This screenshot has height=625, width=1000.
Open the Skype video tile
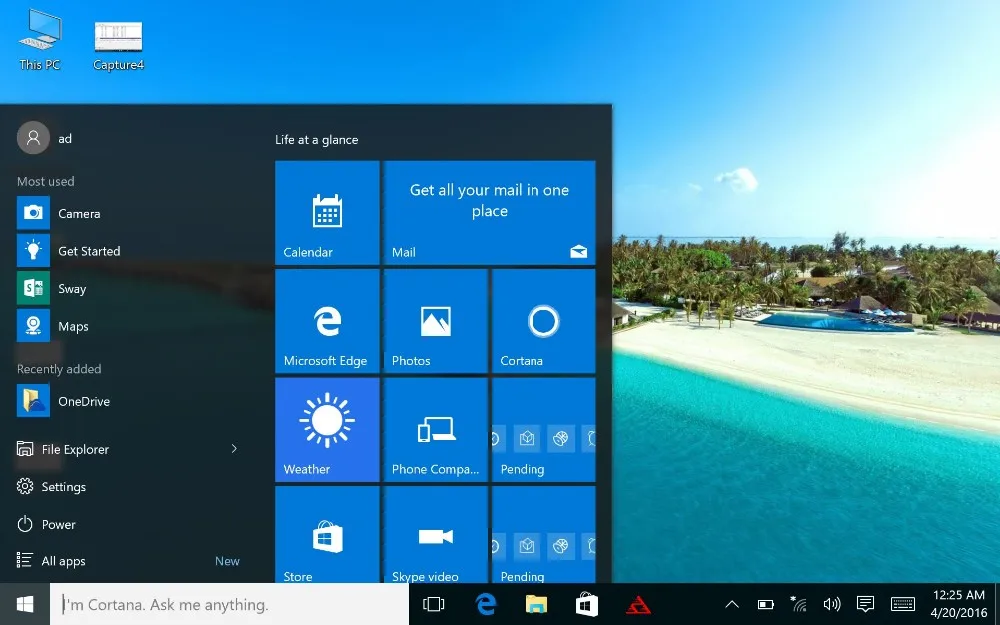(436, 534)
